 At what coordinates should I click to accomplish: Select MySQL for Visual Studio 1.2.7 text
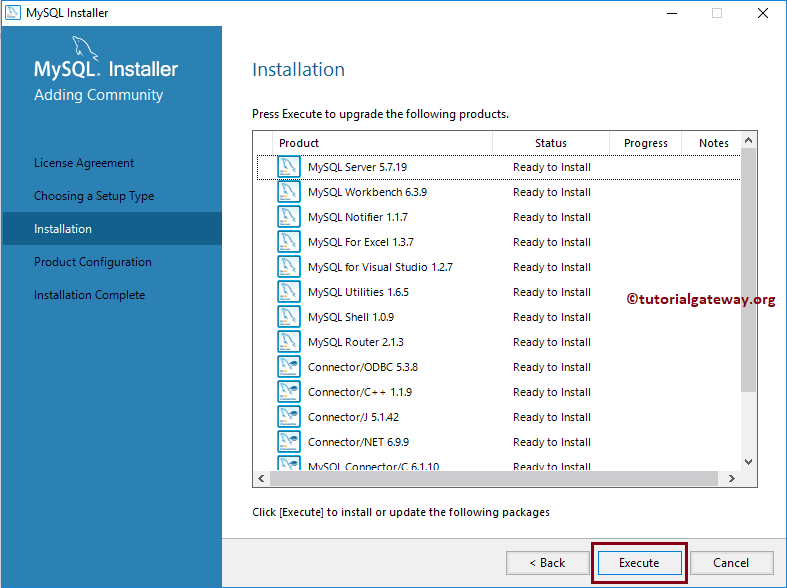tap(380, 267)
